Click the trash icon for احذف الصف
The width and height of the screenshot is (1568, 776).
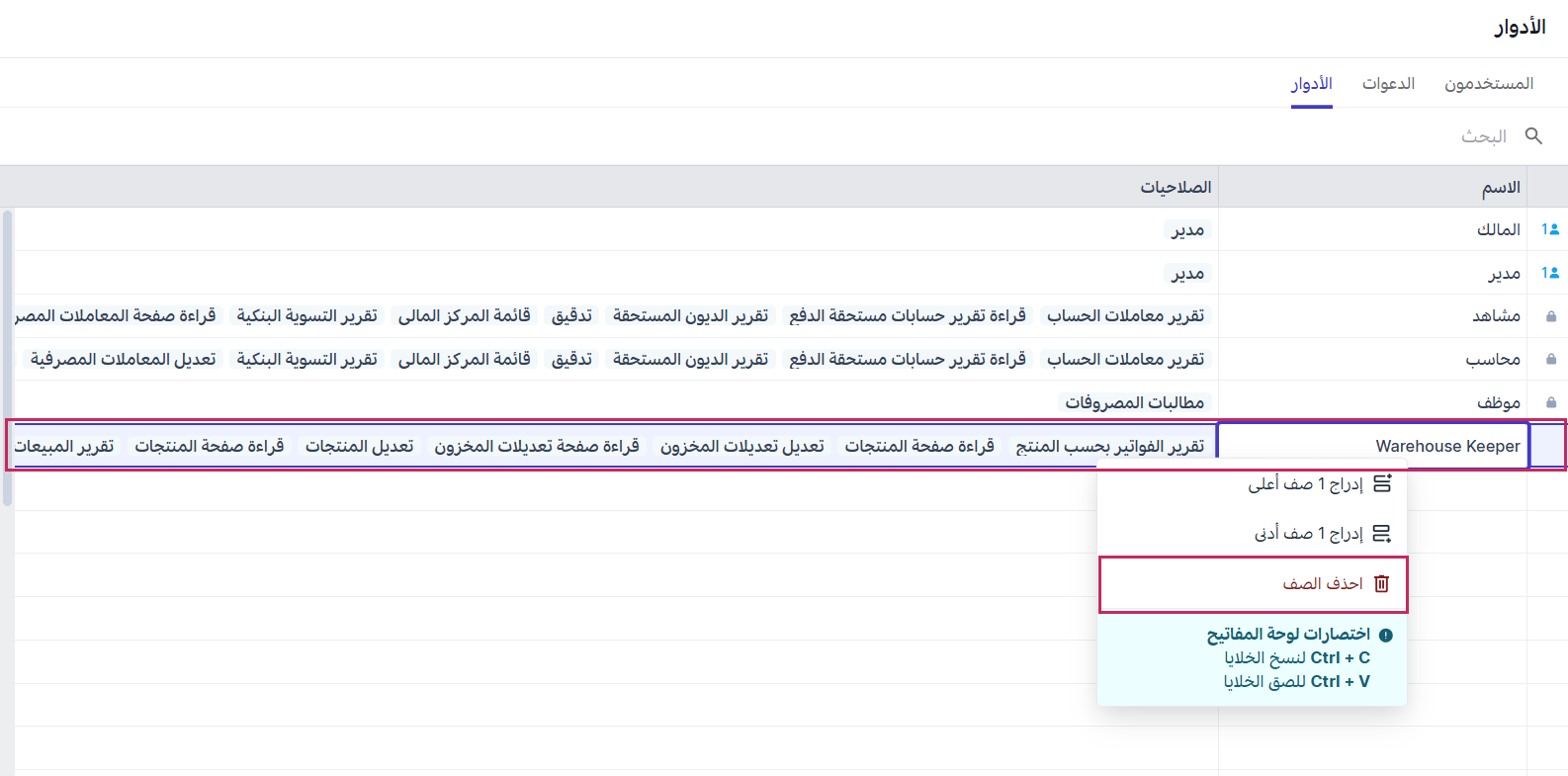tap(1382, 584)
